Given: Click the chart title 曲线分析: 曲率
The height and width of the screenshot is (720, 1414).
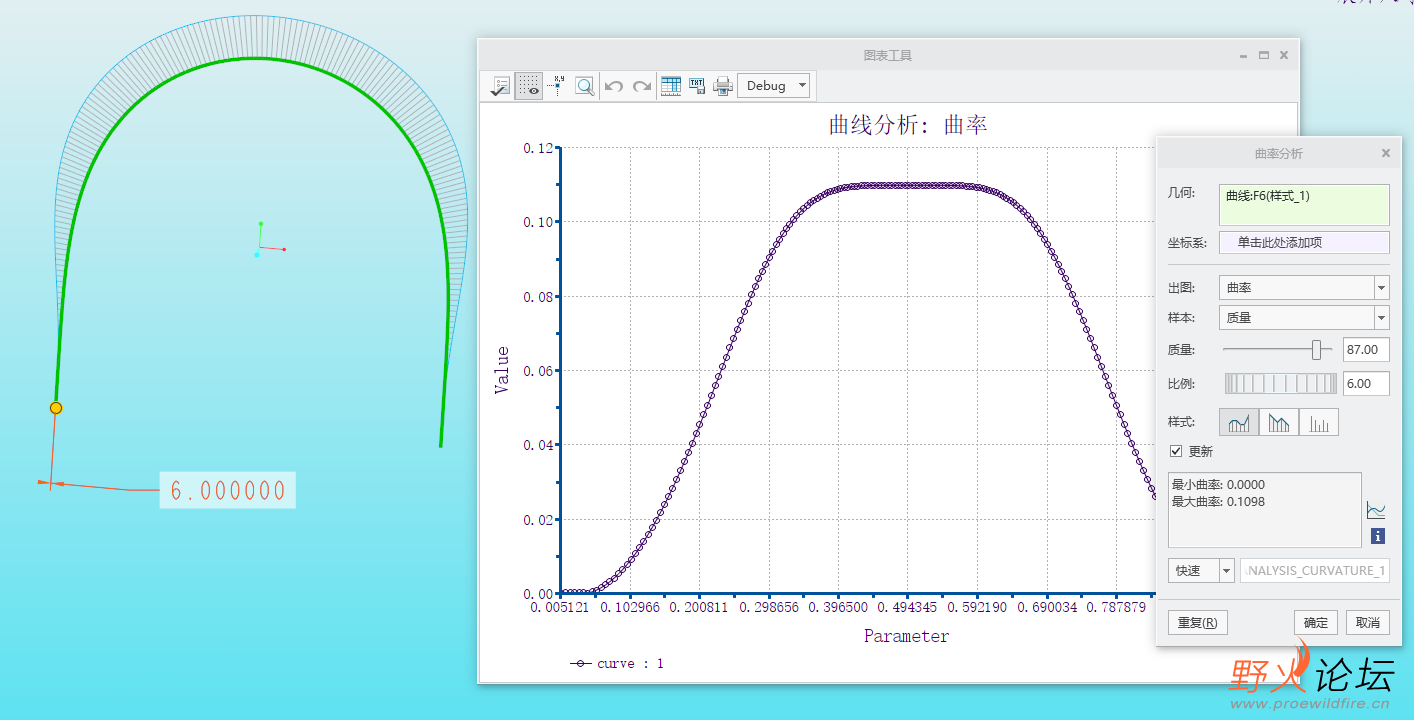Looking at the screenshot, I should click(x=909, y=125).
